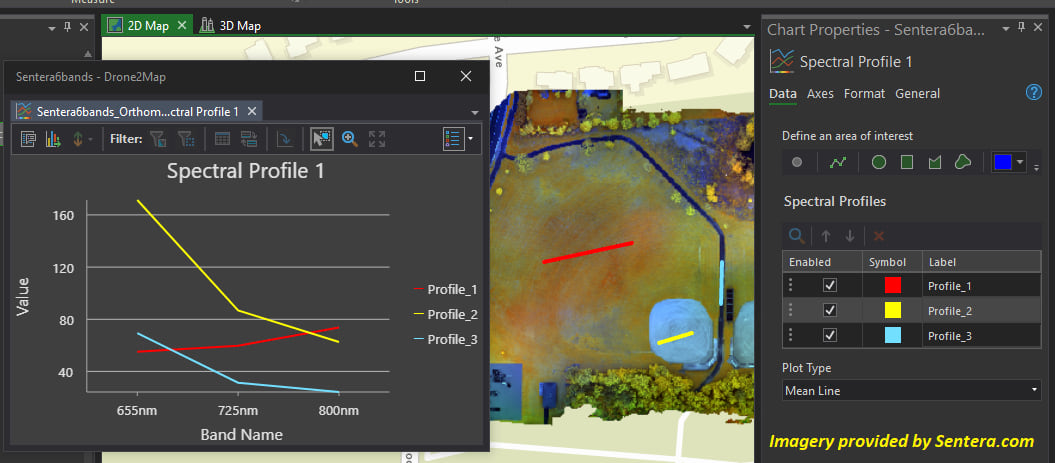The width and height of the screenshot is (1055, 463).
Task: Close the Spectral Profile 1 chart tab
Action: coord(251,111)
